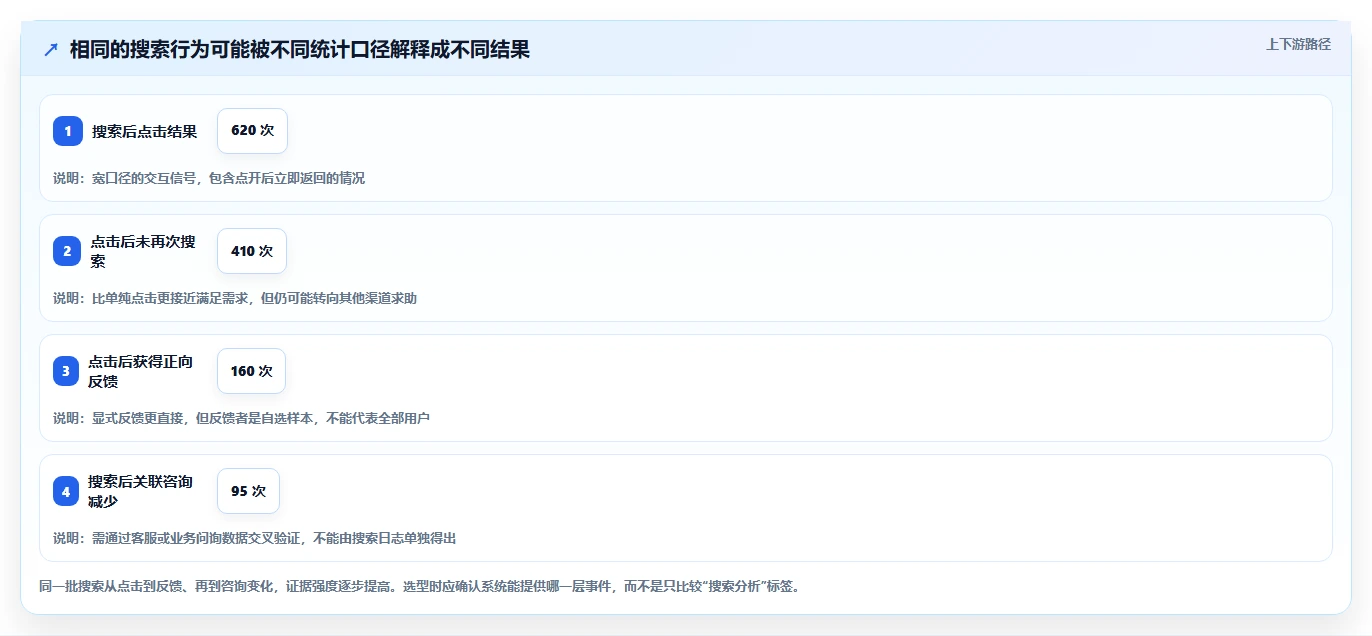Click the 160 次 value chip
The height and width of the screenshot is (636, 1372).
(x=251, y=371)
